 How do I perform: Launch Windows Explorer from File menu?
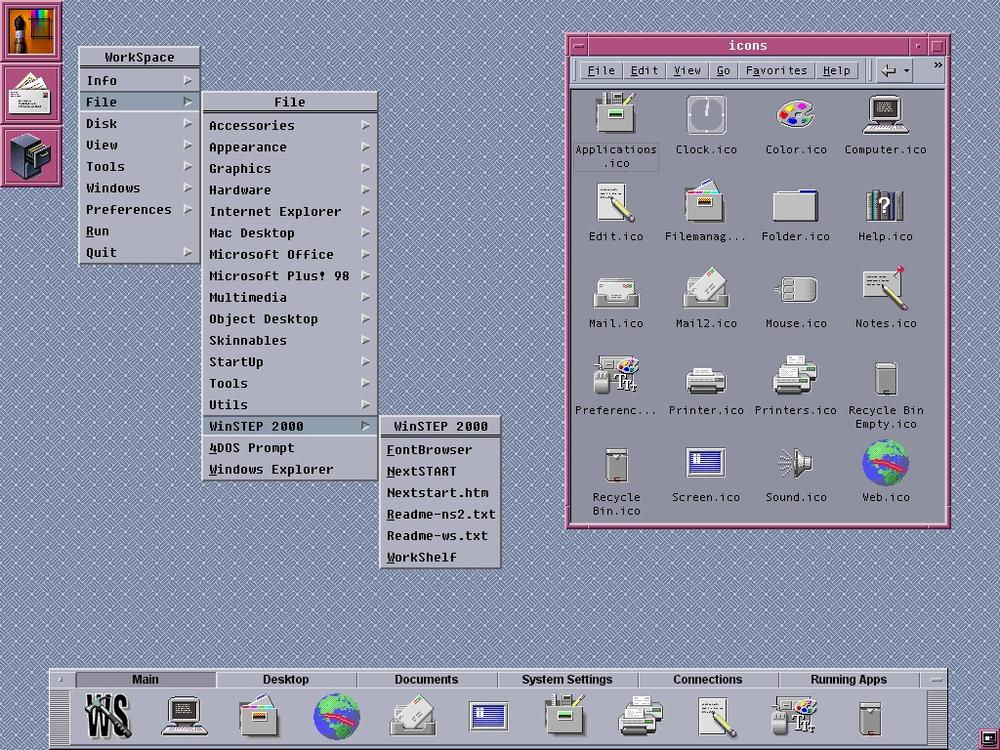[290, 469]
